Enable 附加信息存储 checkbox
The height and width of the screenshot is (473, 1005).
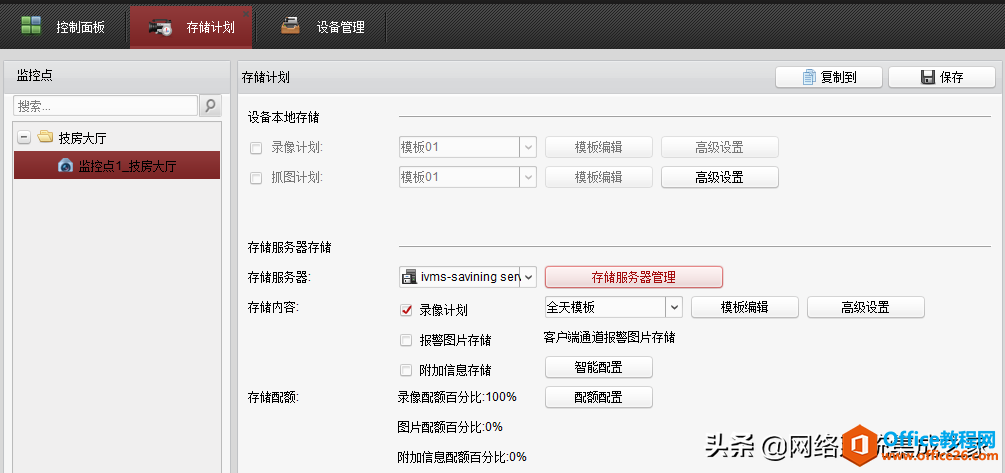pyautogui.click(x=406, y=370)
